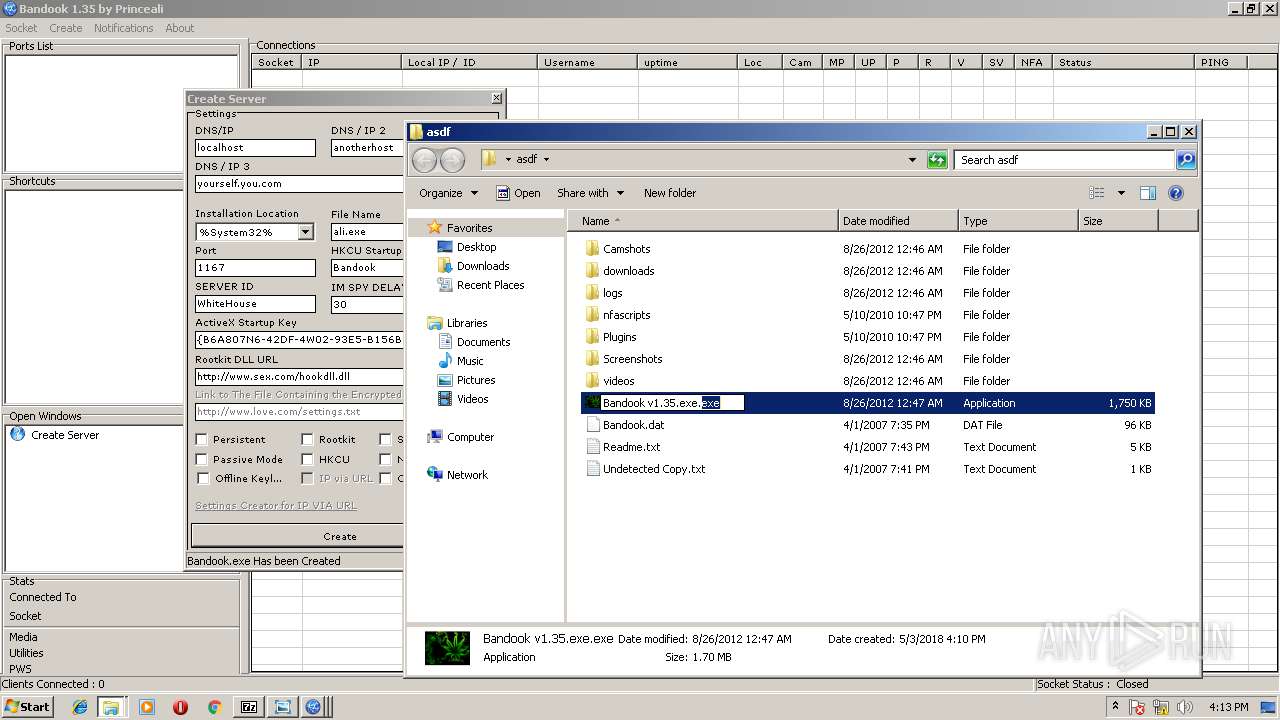Expand the Organize menu dropdown
This screenshot has width=1280, height=720.
point(474,193)
